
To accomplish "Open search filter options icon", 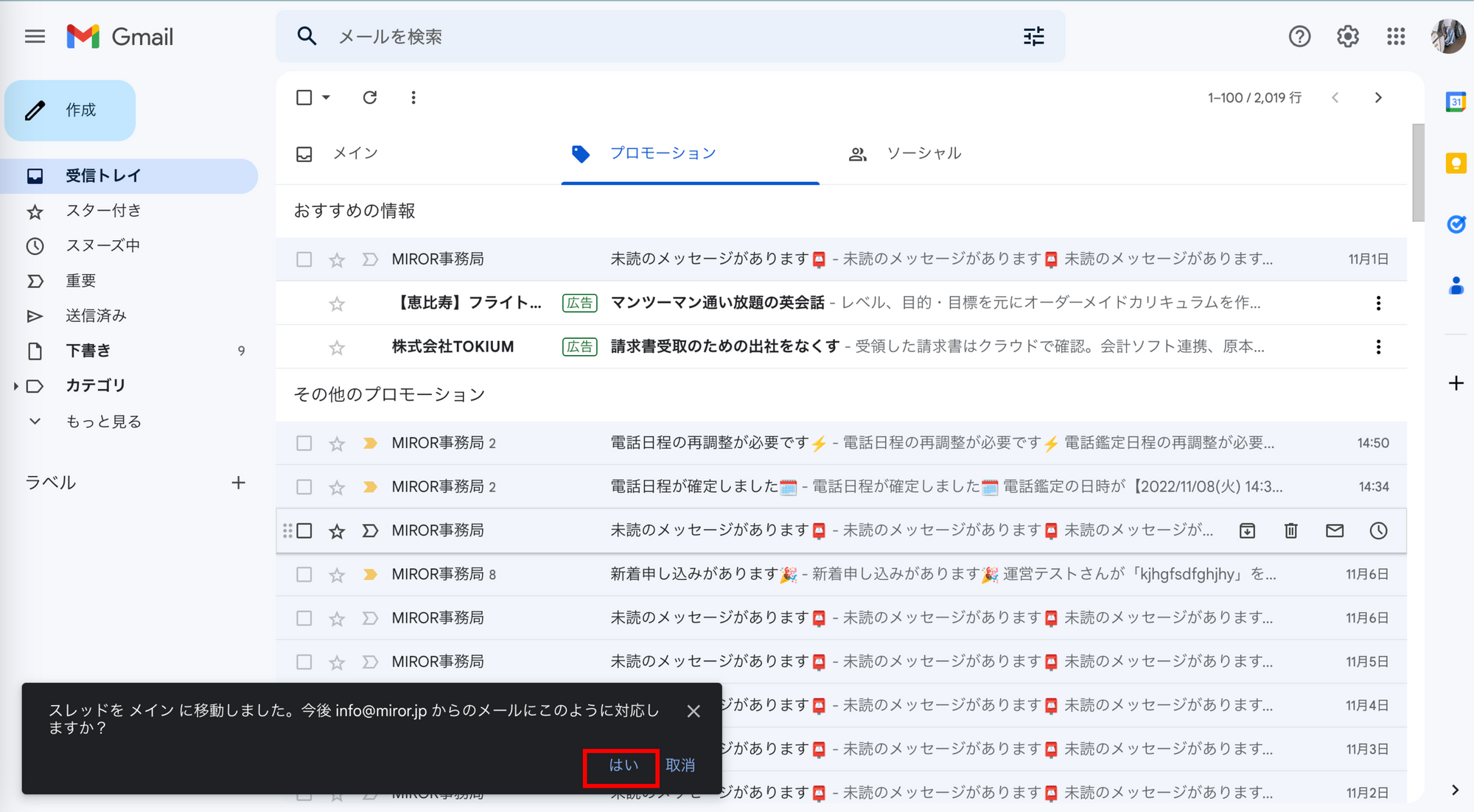I will click(x=1034, y=36).
